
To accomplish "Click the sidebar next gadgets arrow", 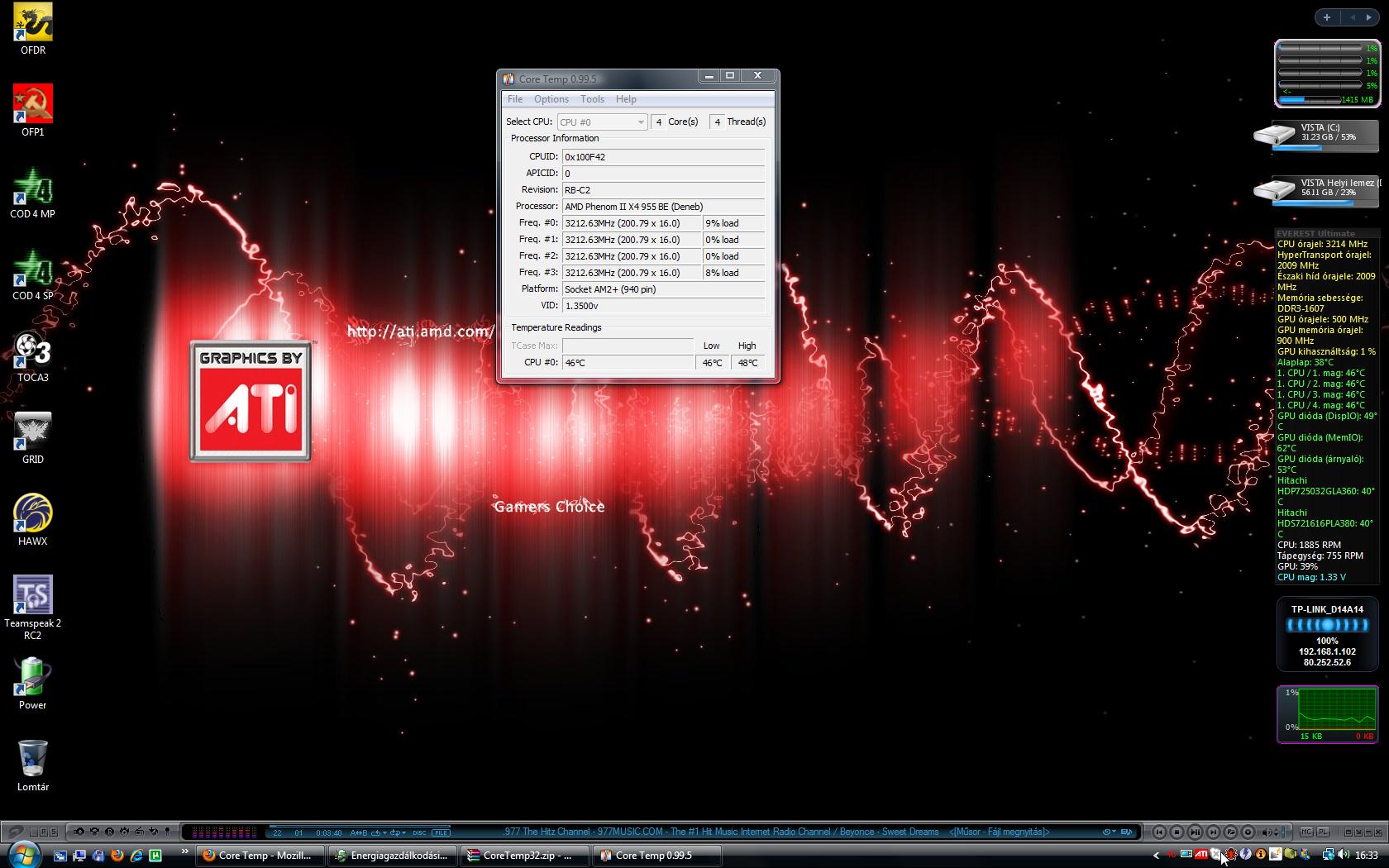I will [x=1369, y=17].
